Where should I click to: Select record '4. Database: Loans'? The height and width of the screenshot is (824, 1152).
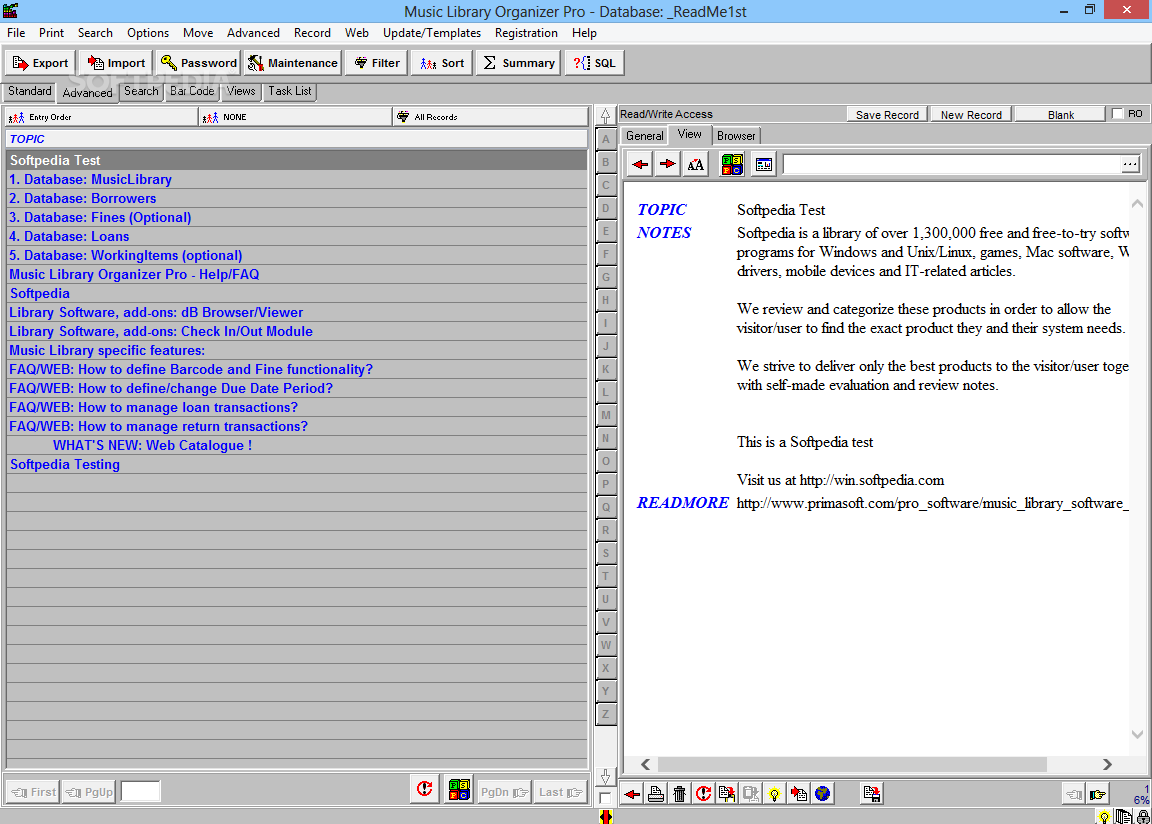297,236
